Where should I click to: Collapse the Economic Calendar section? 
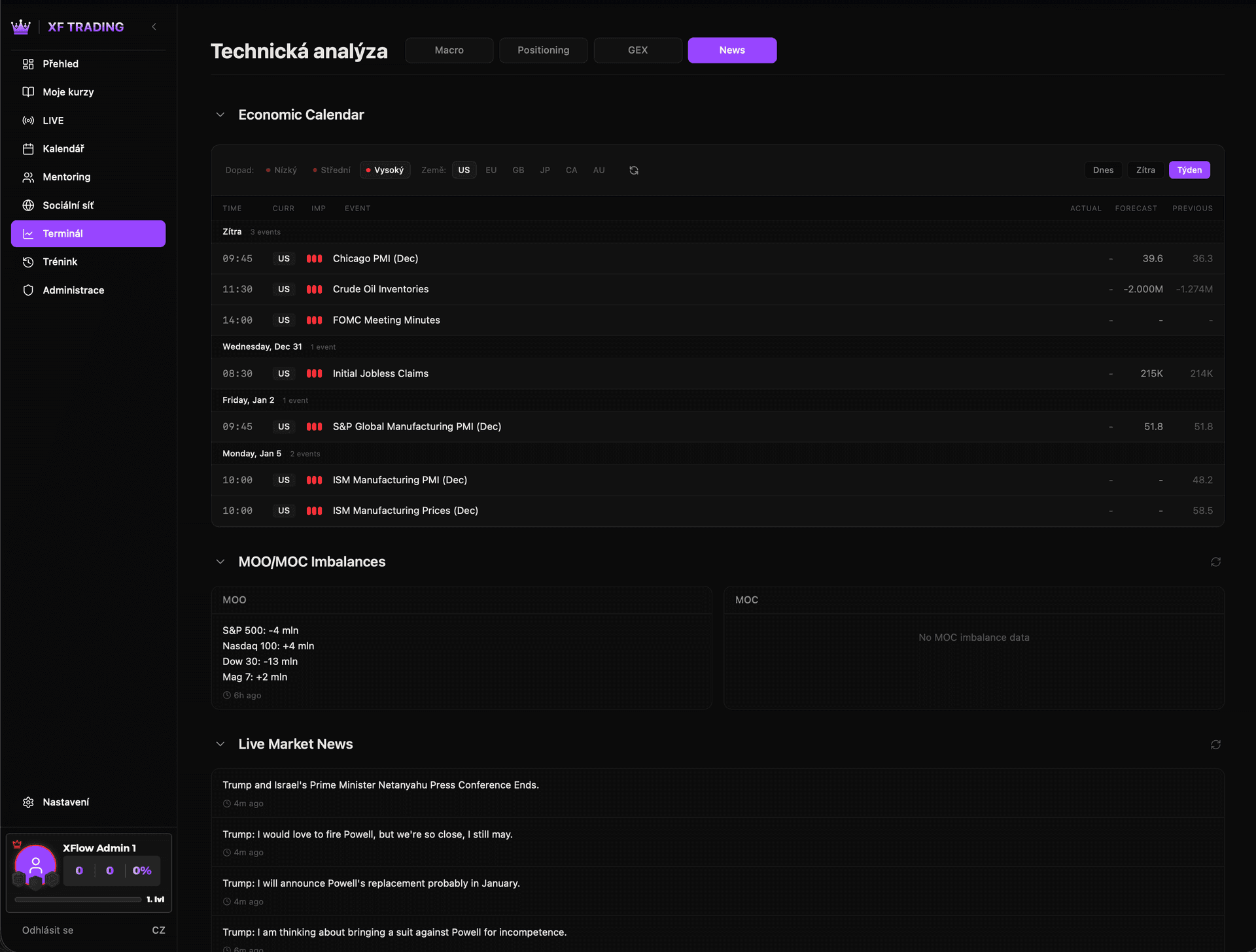220,114
